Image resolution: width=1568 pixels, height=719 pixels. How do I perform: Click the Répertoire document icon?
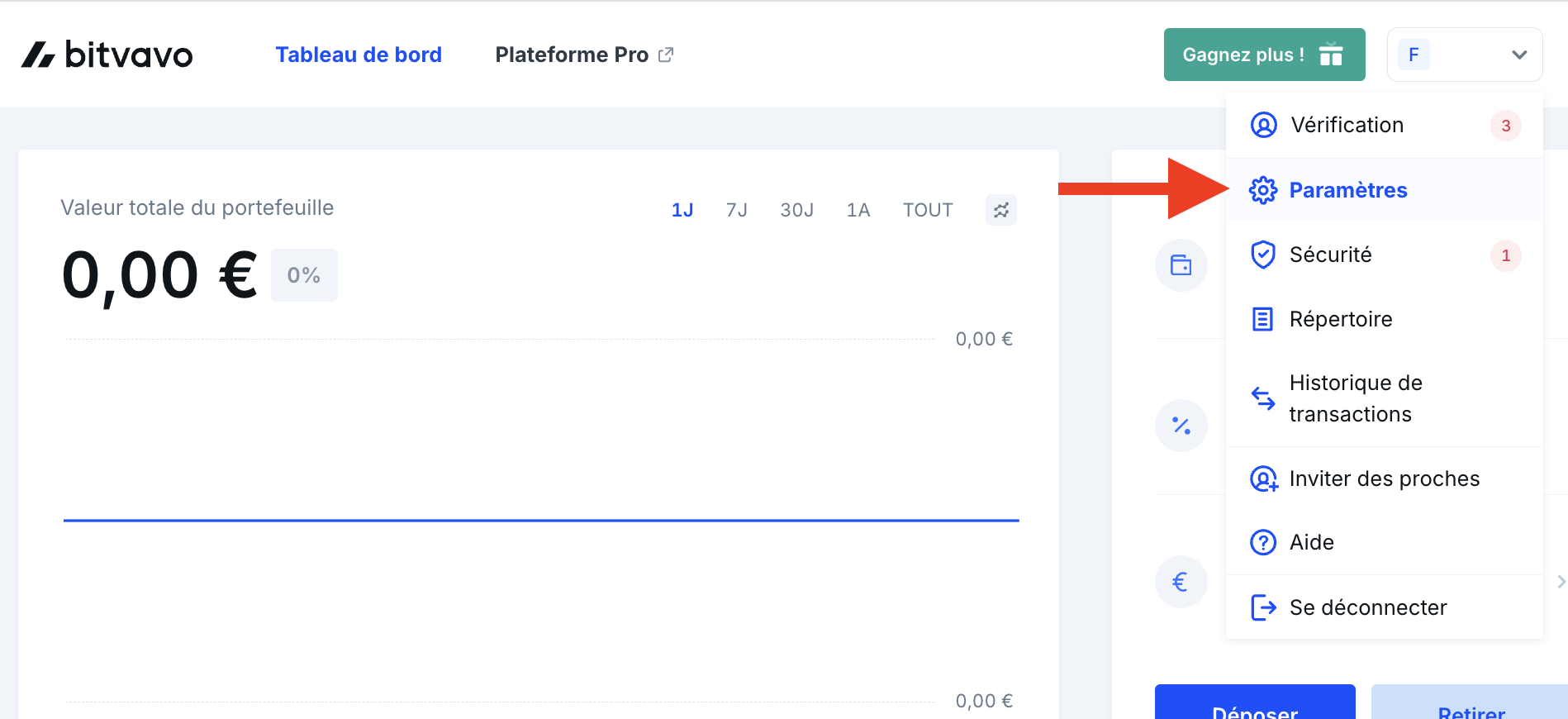point(1263,319)
